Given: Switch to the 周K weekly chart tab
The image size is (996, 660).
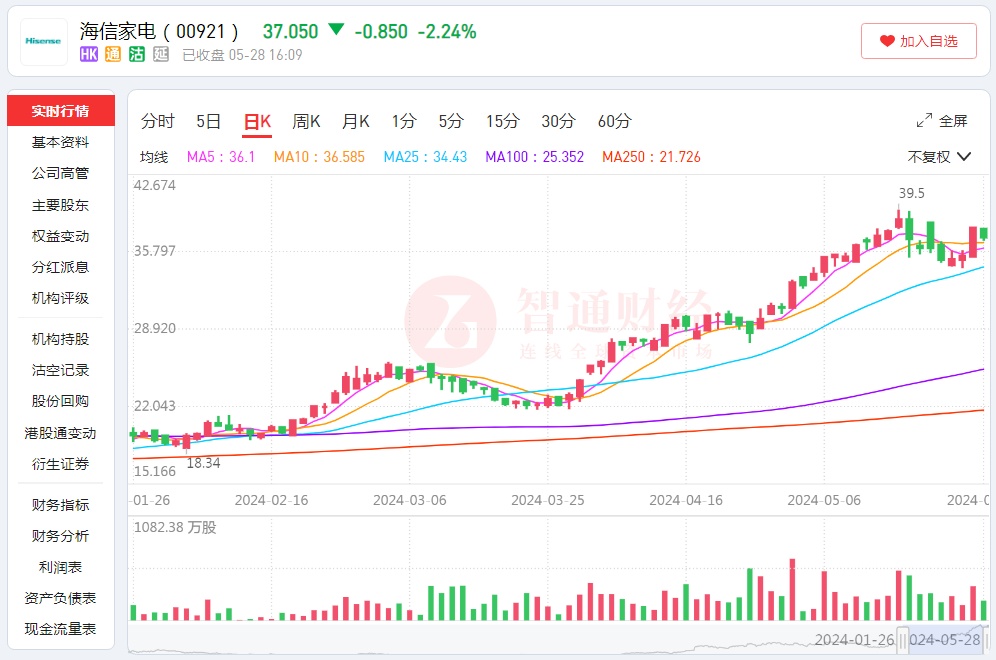Looking at the screenshot, I should pos(306,122).
